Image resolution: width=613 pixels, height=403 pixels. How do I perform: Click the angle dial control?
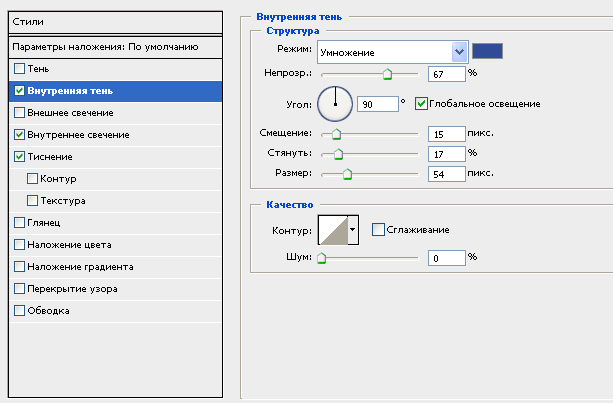[336, 102]
